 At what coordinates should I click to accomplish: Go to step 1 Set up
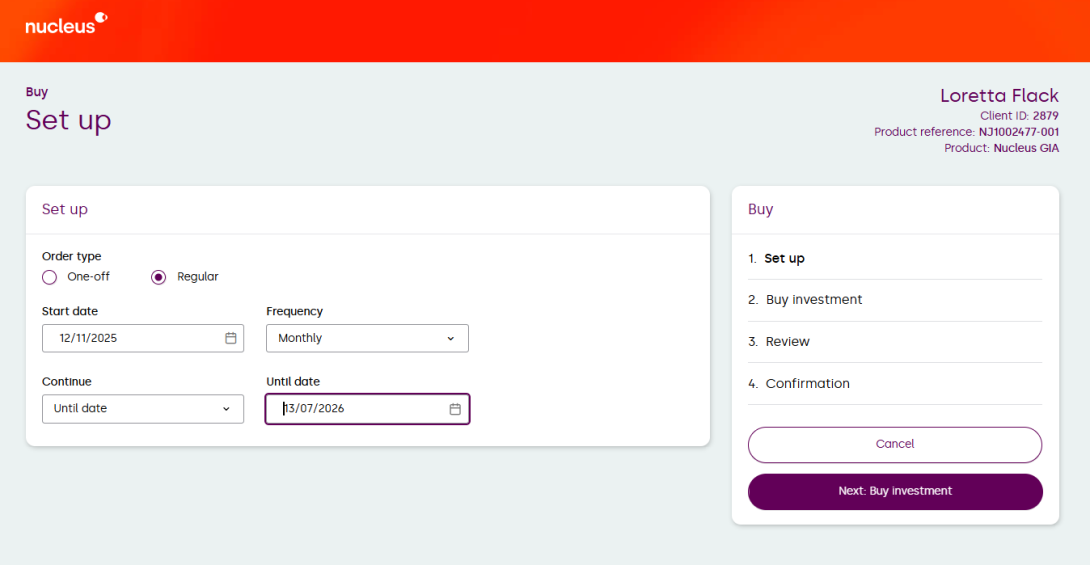[784, 258]
